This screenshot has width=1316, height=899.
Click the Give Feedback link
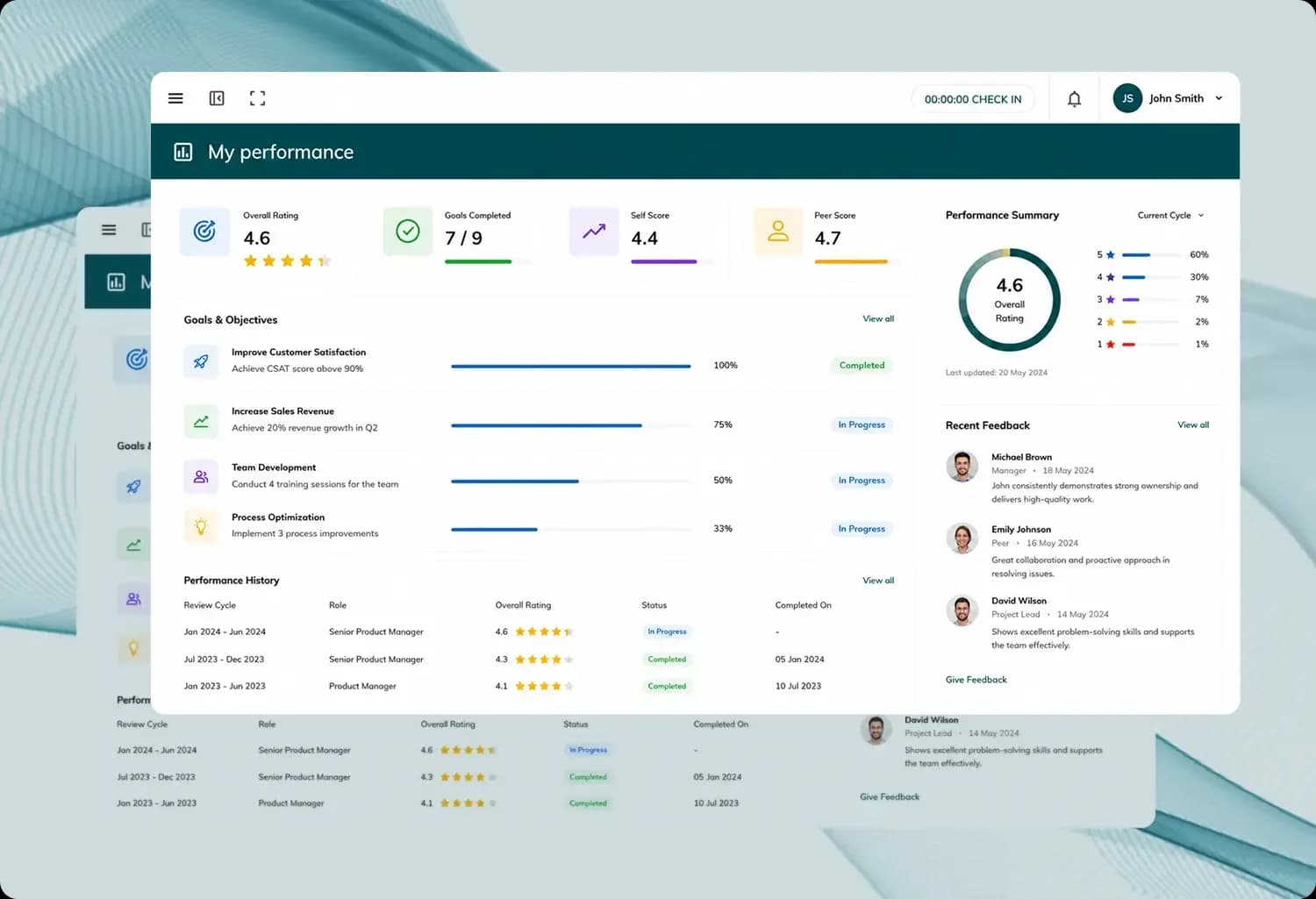976,680
